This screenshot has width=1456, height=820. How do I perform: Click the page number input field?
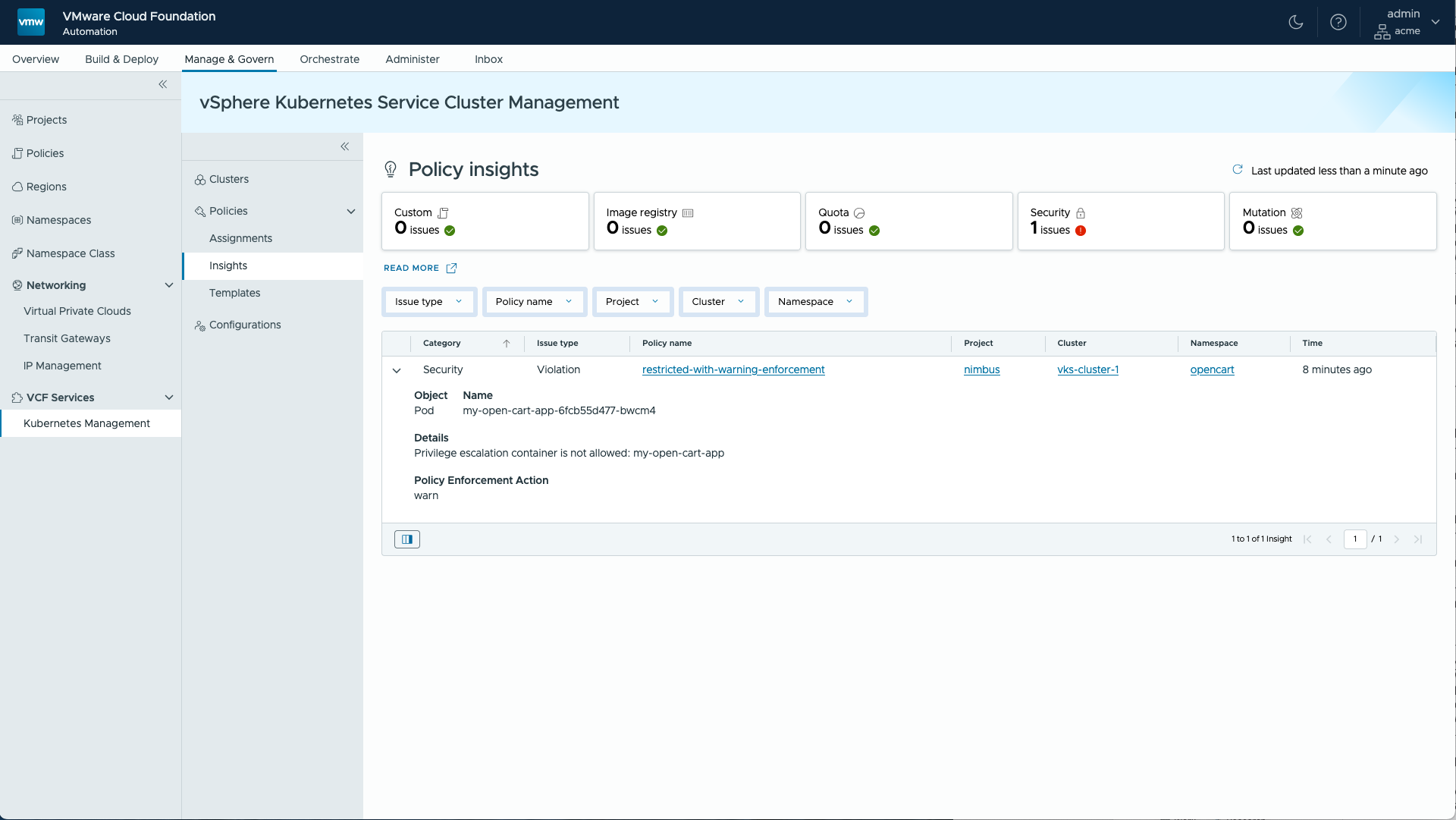(1354, 539)
